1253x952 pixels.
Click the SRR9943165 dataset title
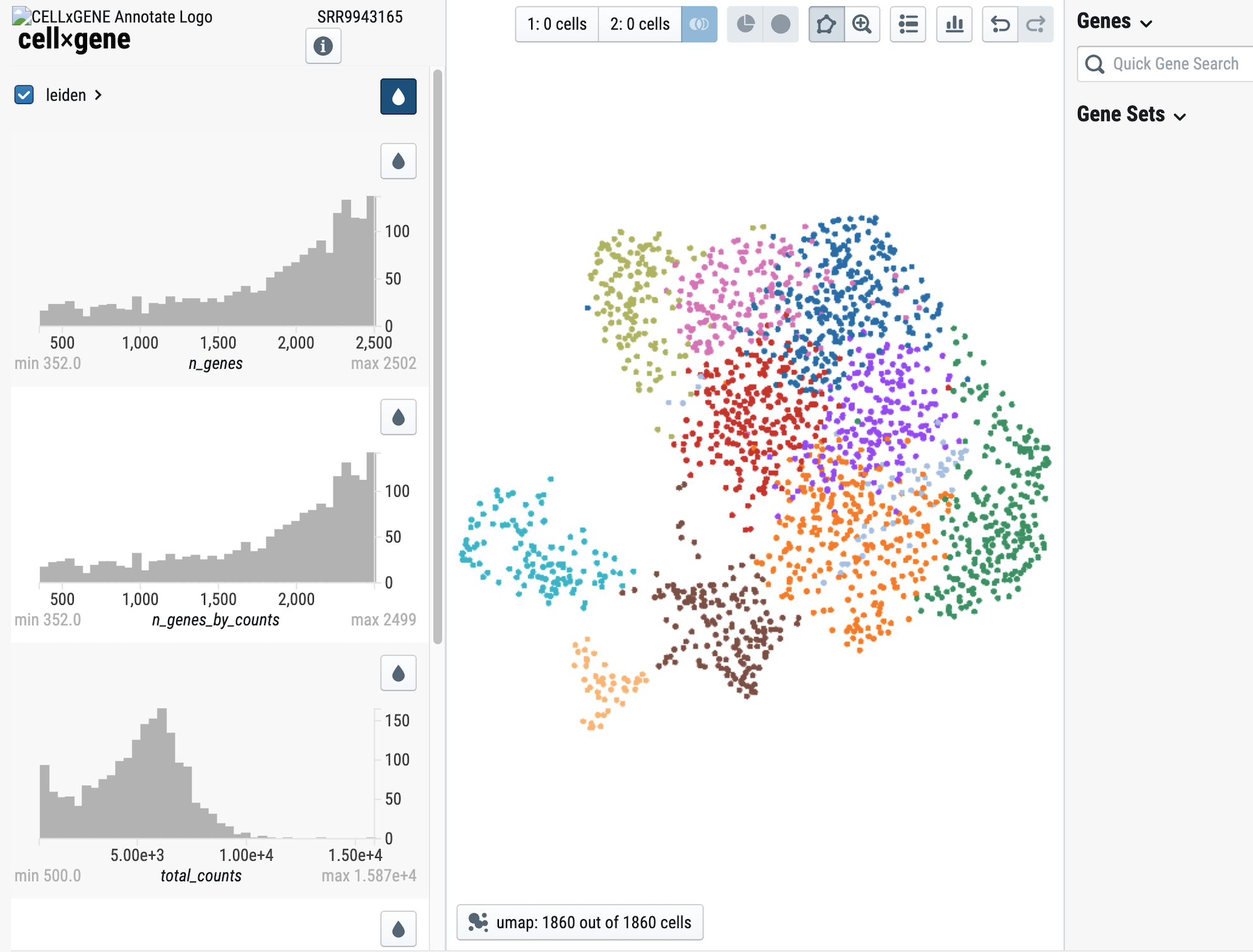360,16
